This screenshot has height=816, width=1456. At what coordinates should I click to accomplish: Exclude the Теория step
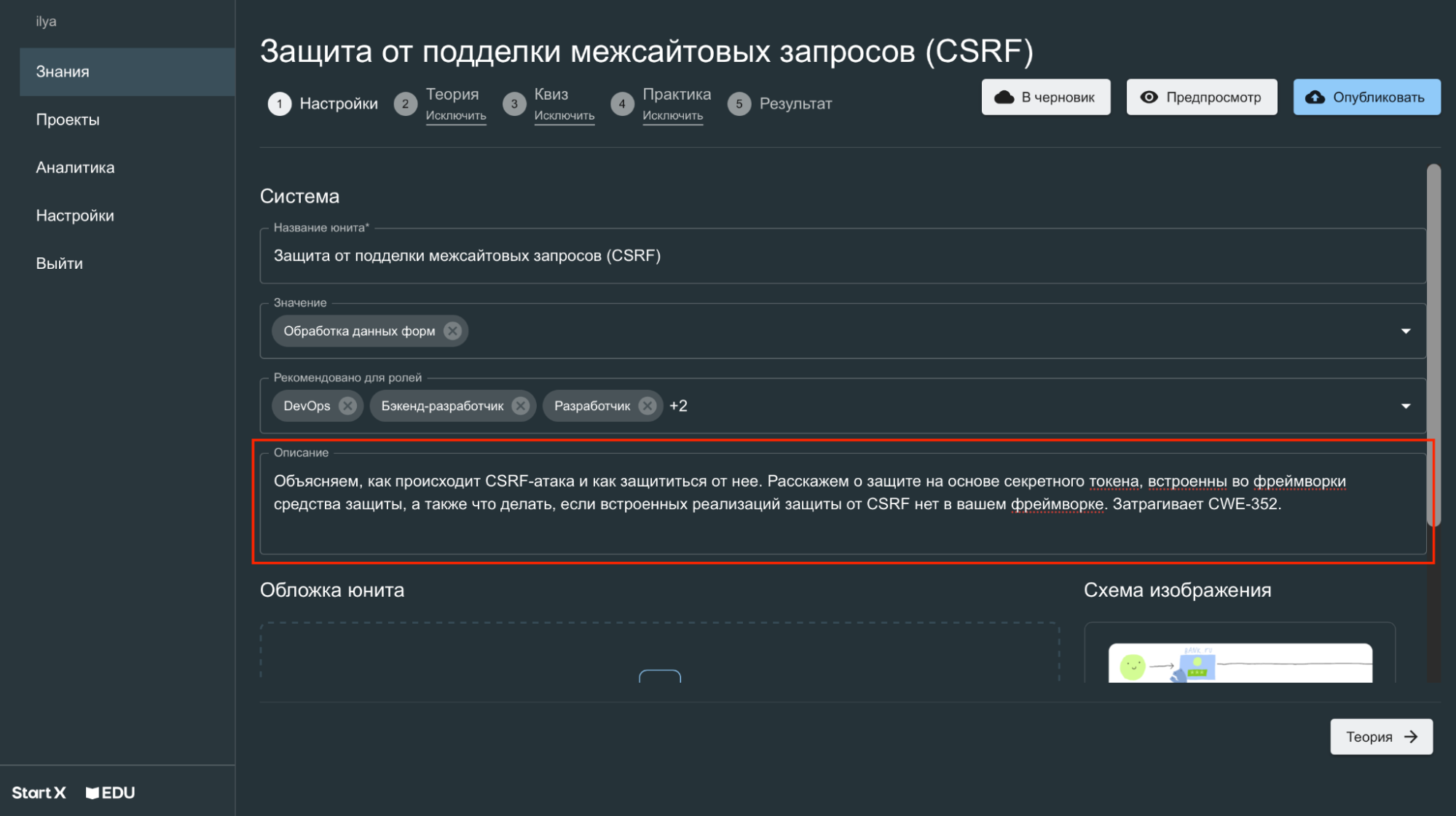[456, 116]
